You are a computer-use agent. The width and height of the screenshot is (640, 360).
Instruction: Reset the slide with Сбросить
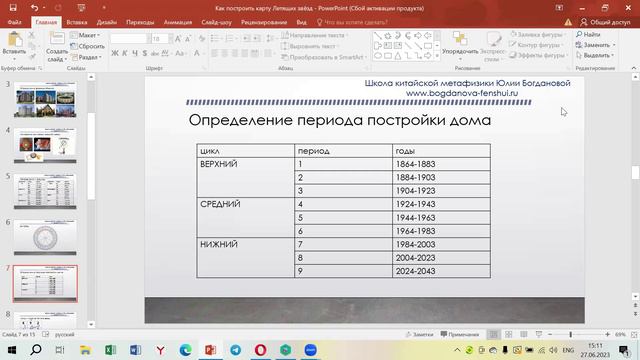87,47
